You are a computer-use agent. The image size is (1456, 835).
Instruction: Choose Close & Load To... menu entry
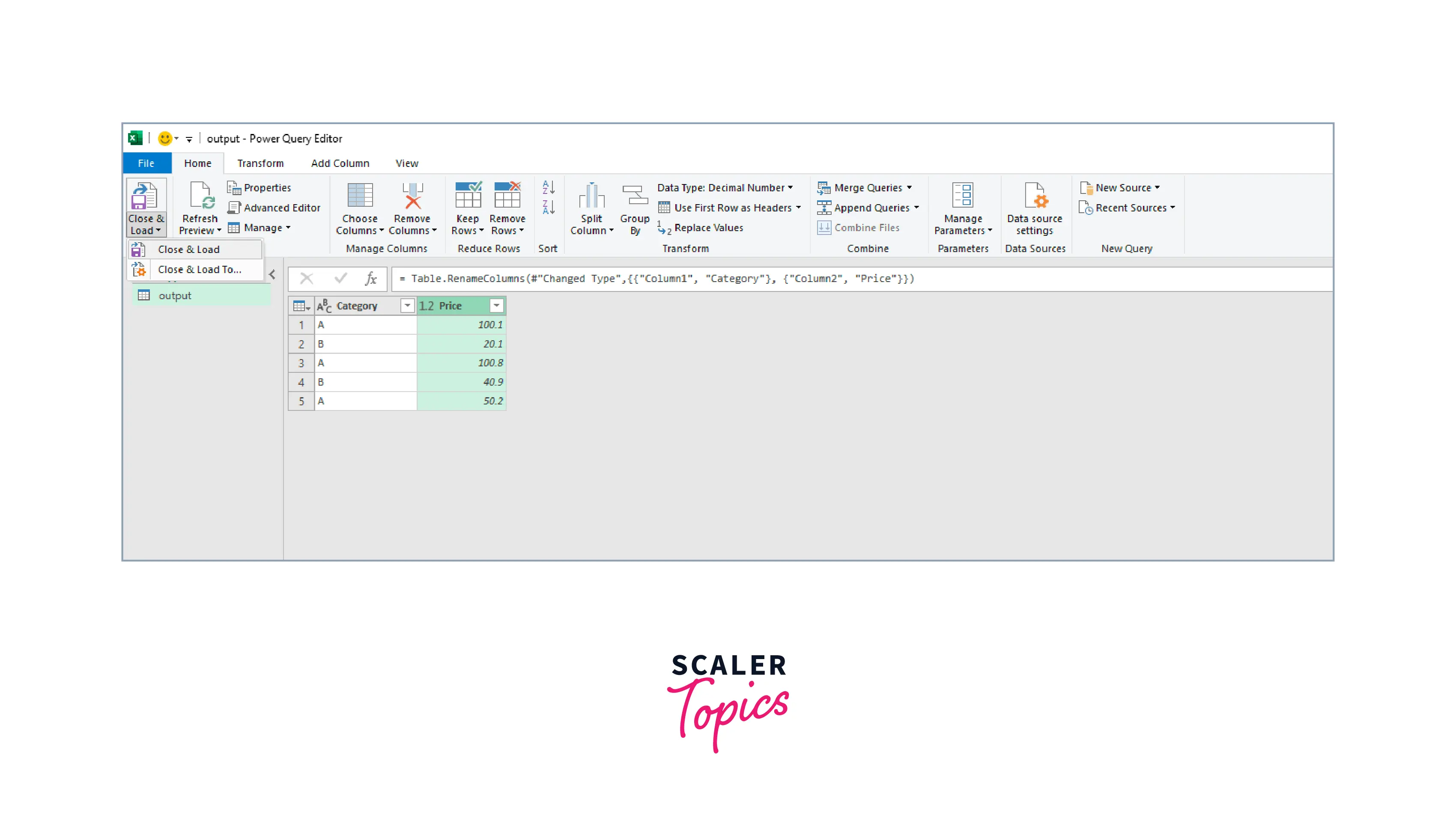pyautogui.click(x=199, y=270)
